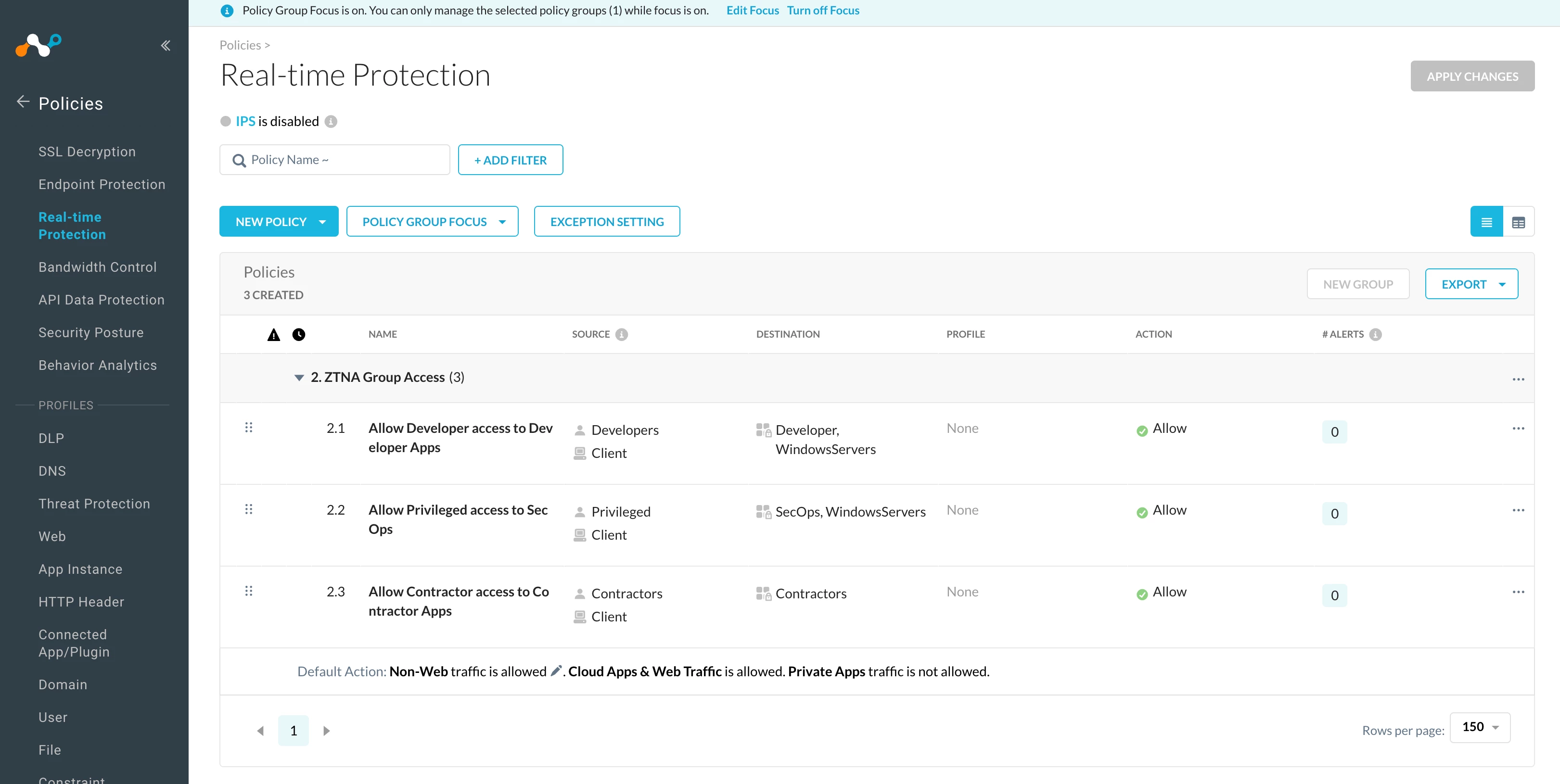The height and width of the screenshot is (784, 1560).
Task: Click the Source column info icon
Action: (x=621, y=334)
